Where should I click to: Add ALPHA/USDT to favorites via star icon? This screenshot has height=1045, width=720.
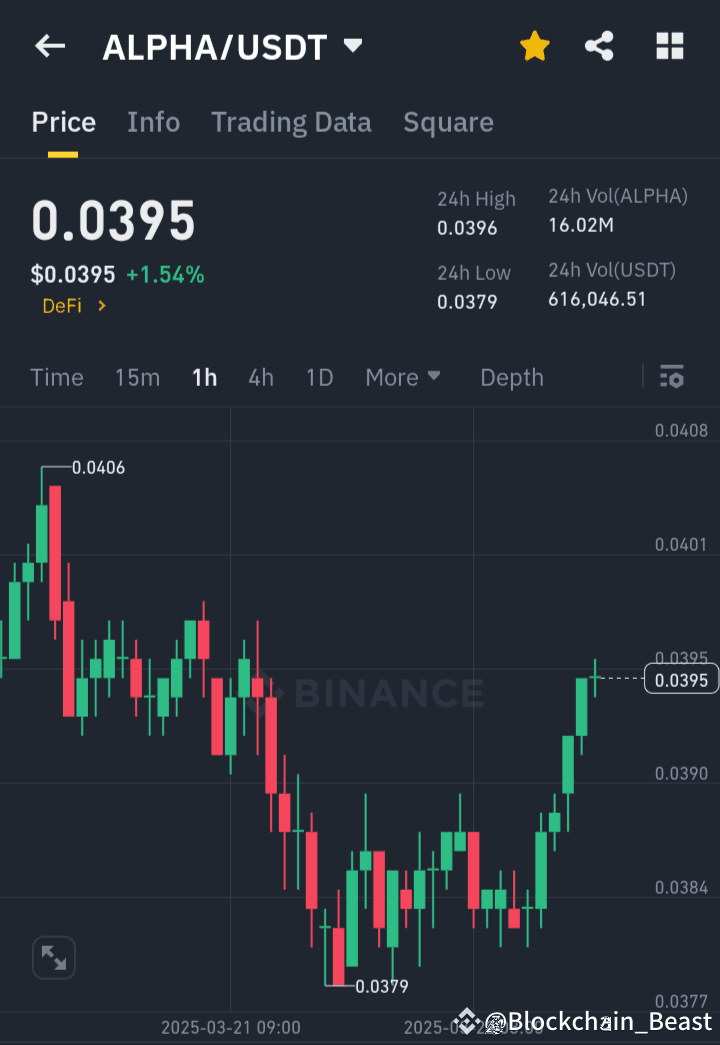(x=534, y=46)
